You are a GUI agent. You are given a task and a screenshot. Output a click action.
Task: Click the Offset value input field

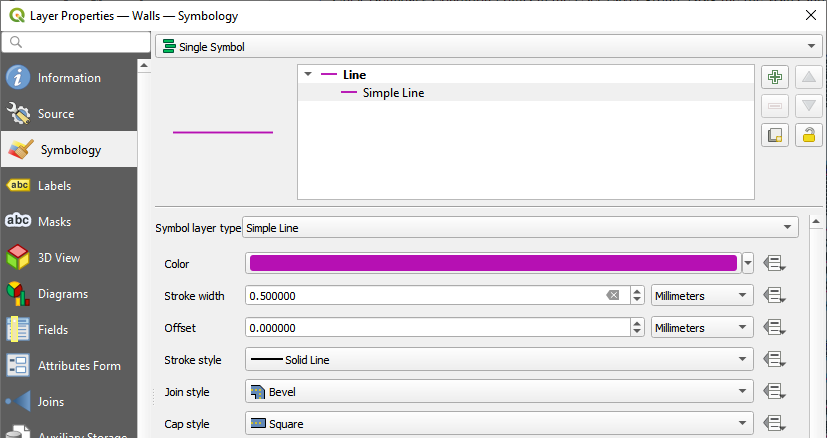tap(436, 328)
